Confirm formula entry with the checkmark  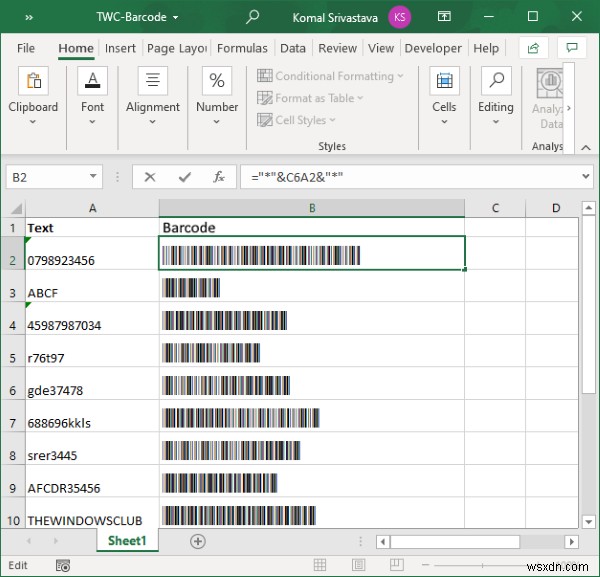(x=184, y=177)
